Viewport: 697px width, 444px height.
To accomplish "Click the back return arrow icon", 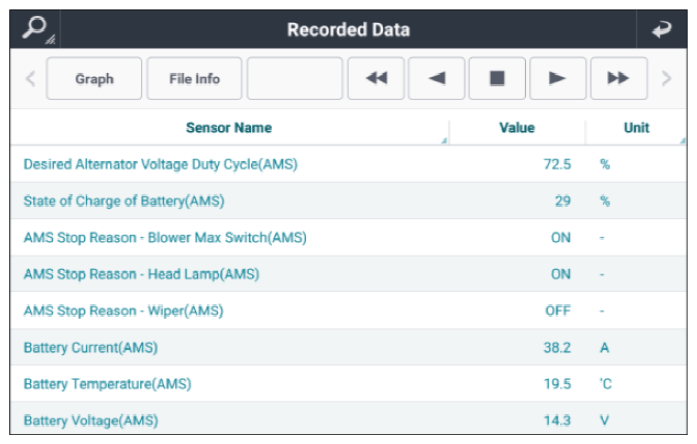I will [x=661, y=29].
